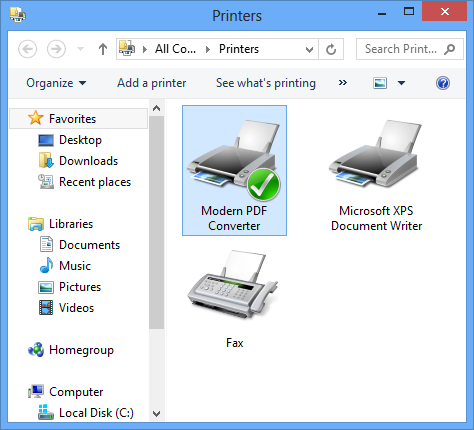Click navigation pane scroll up arrow

pos(156,108)
